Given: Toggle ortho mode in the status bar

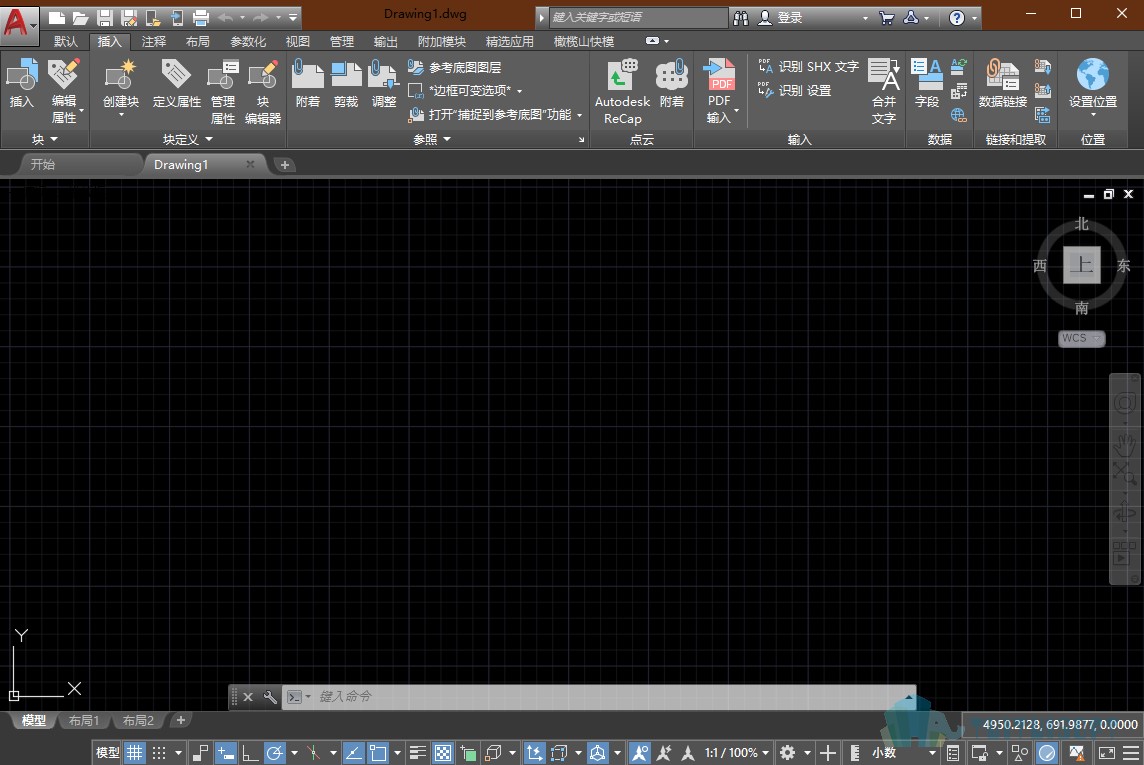Looking at the screenshot, I should 250,753.
